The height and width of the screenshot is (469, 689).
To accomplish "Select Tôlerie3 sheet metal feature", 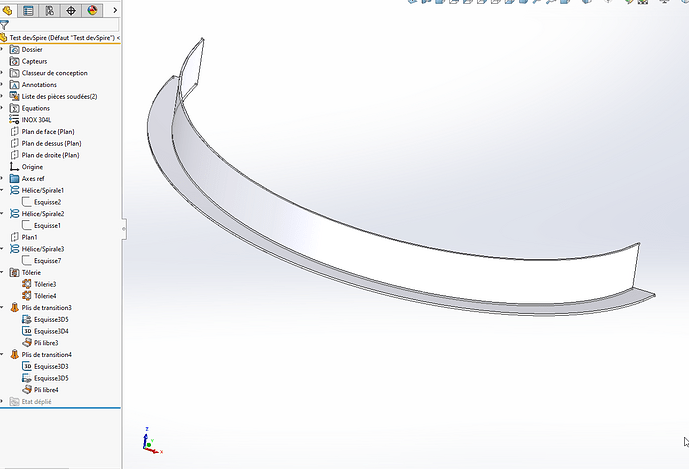I will tap(45, 284).
